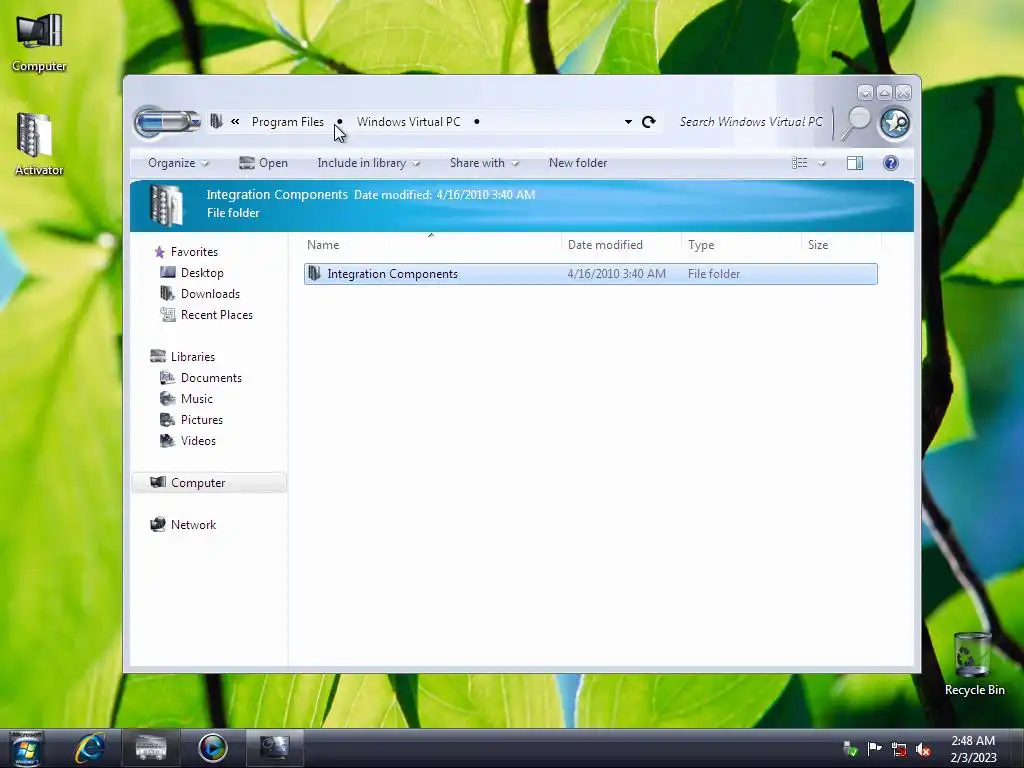
Task: Minimize the Explorer window
Action: (x=865, y=93)
